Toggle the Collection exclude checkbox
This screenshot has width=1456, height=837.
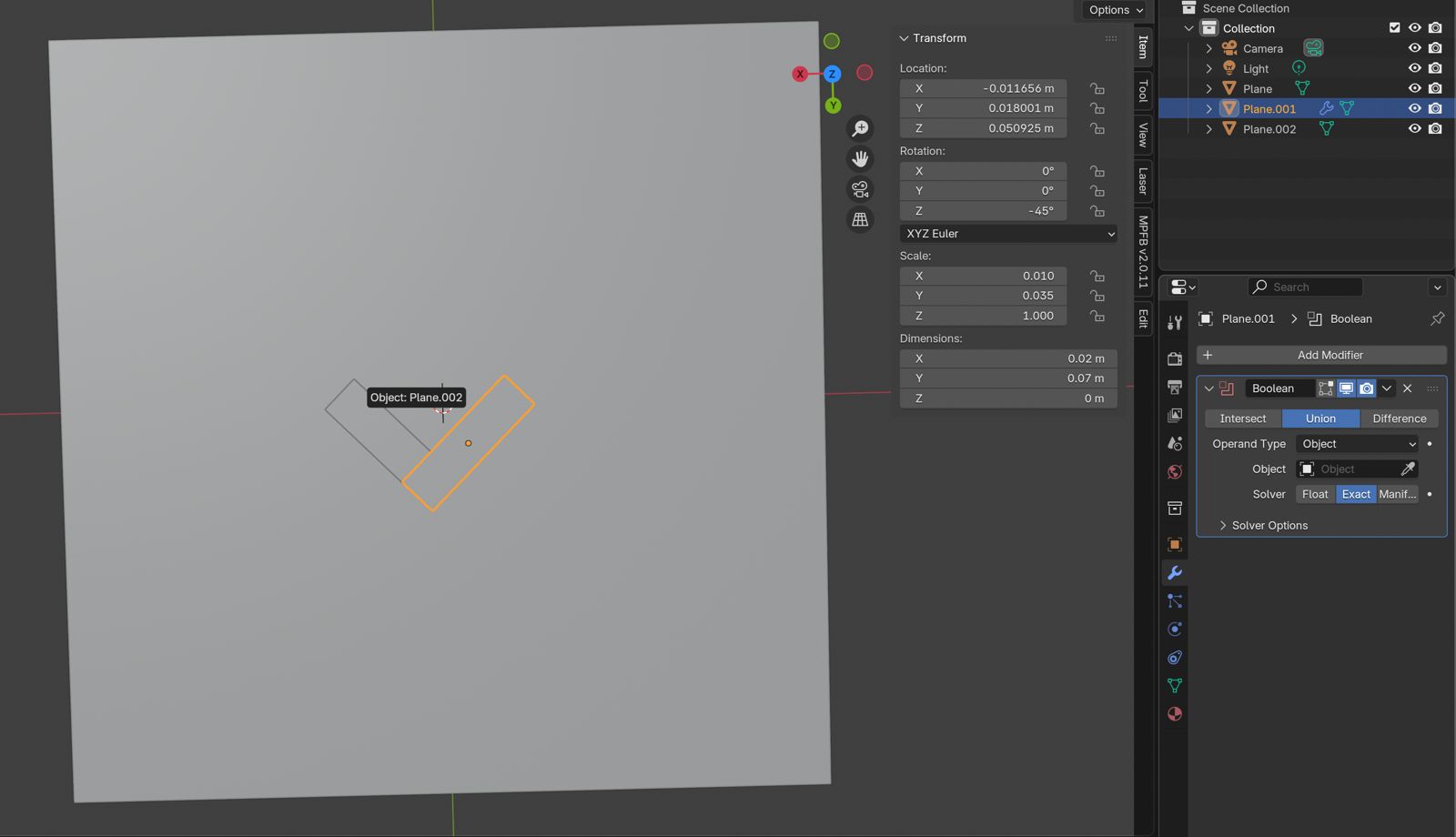1394,28
